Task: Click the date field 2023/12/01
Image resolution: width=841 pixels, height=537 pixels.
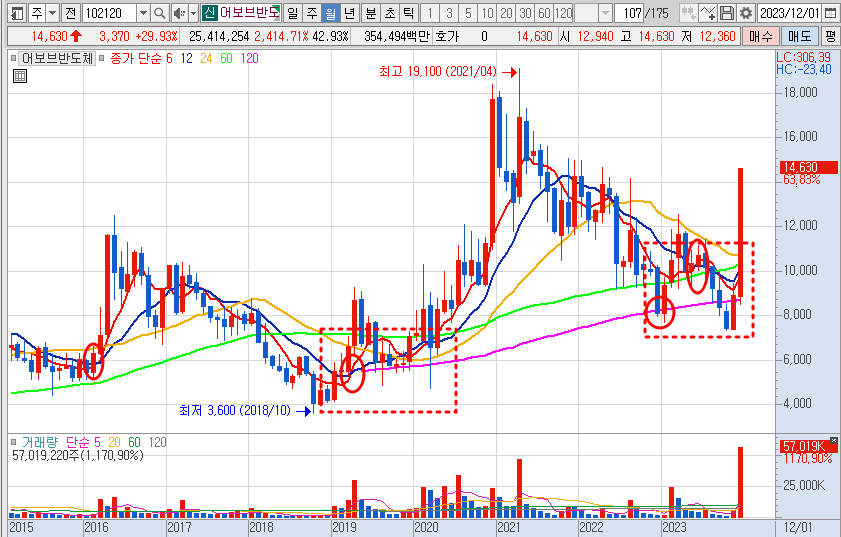Action: point(790,13)
